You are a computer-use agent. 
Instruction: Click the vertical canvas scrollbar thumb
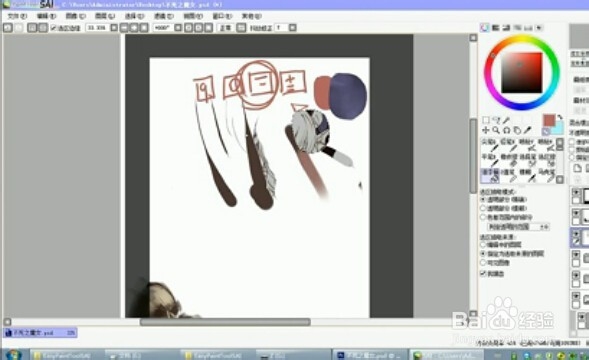pyautogui.click(x=473, y=156)
